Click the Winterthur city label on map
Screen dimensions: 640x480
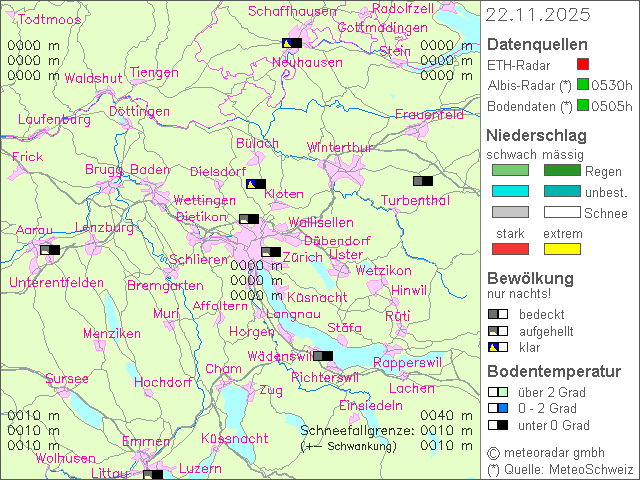click(339, 148)
